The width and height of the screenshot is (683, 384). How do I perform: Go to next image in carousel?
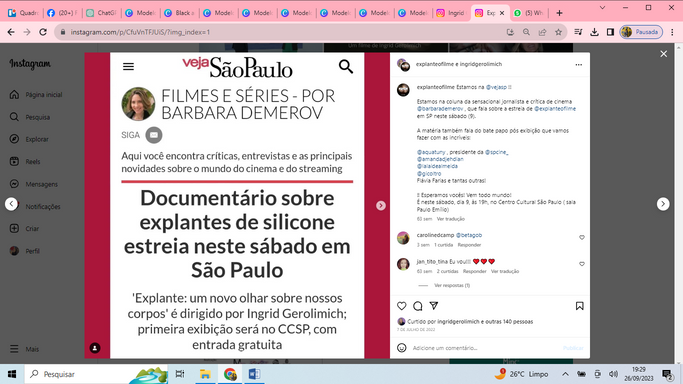point(381,205)
